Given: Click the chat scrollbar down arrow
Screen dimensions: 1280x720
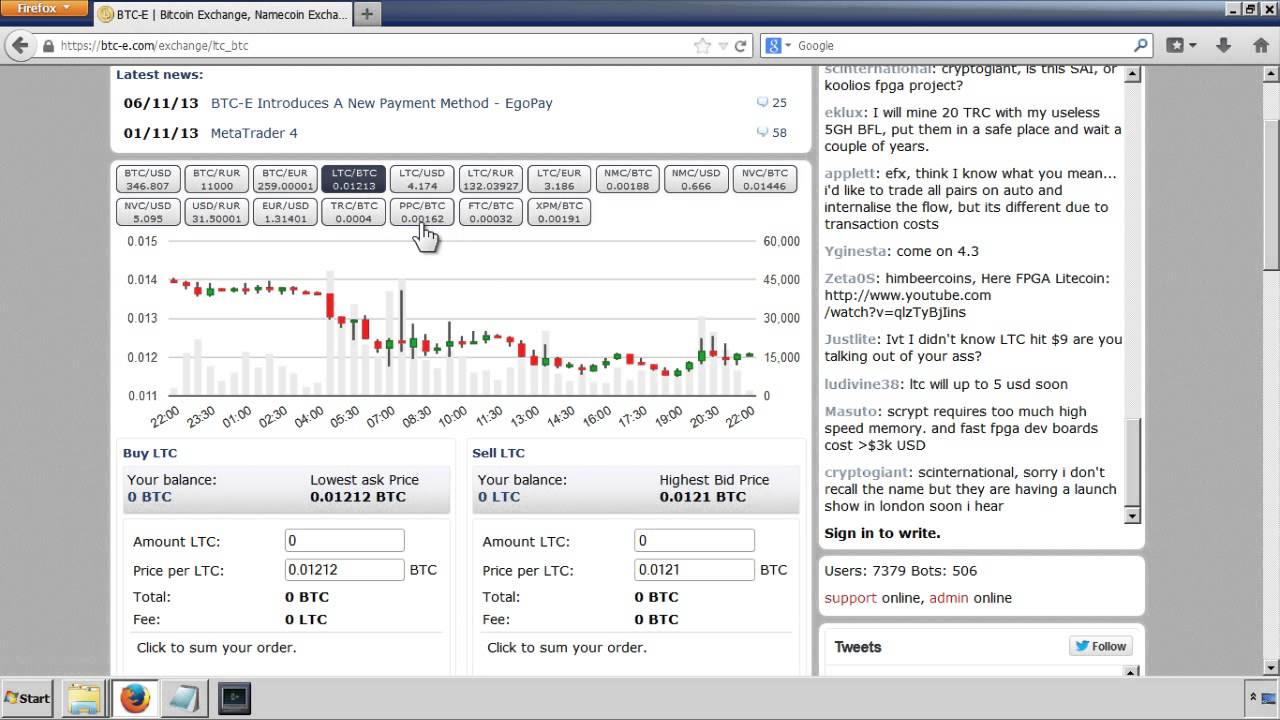Looking at the screenshot, I should (1133, 516).
